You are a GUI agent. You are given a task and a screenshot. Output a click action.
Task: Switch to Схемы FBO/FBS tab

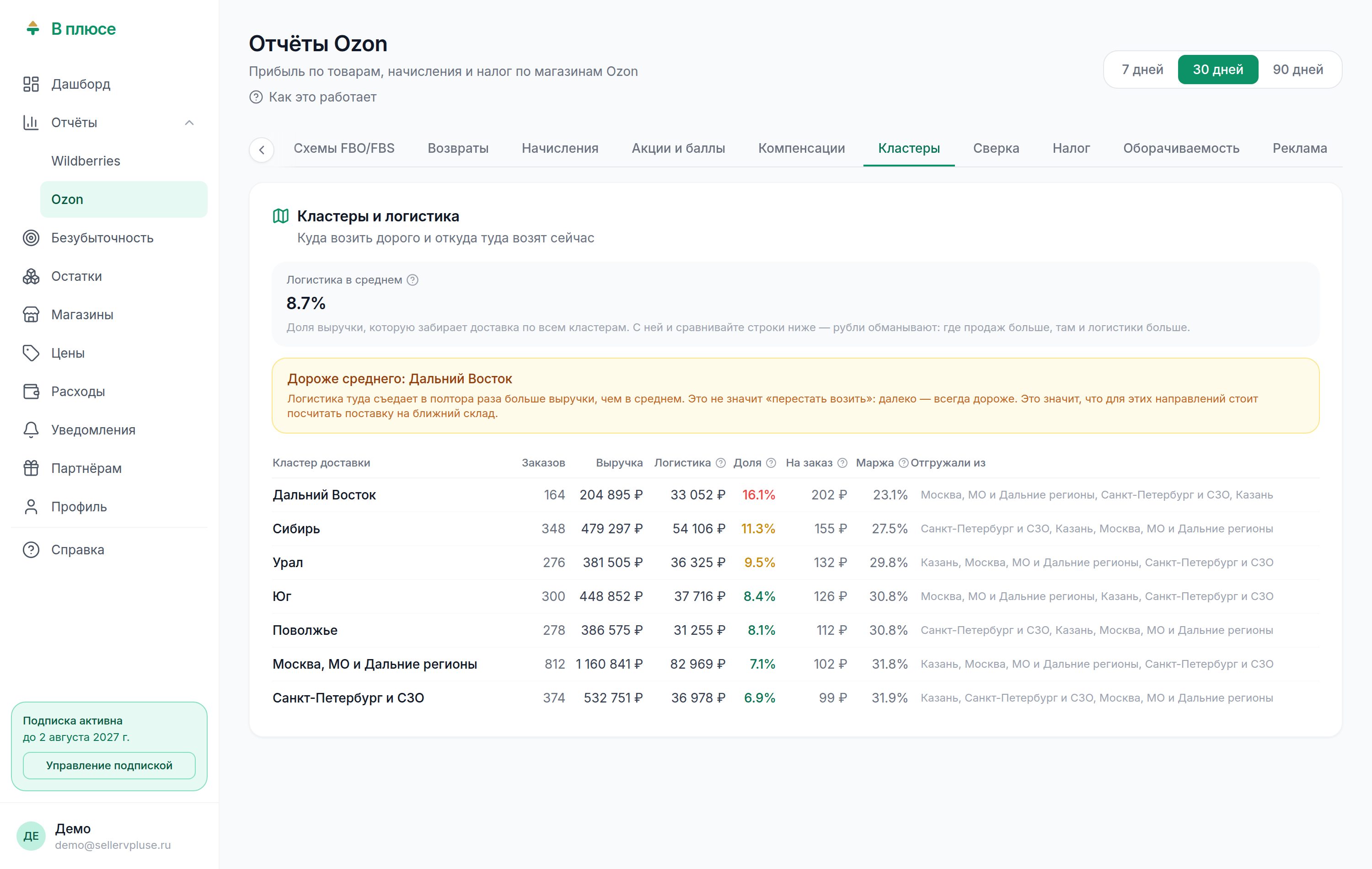point(344,148)
